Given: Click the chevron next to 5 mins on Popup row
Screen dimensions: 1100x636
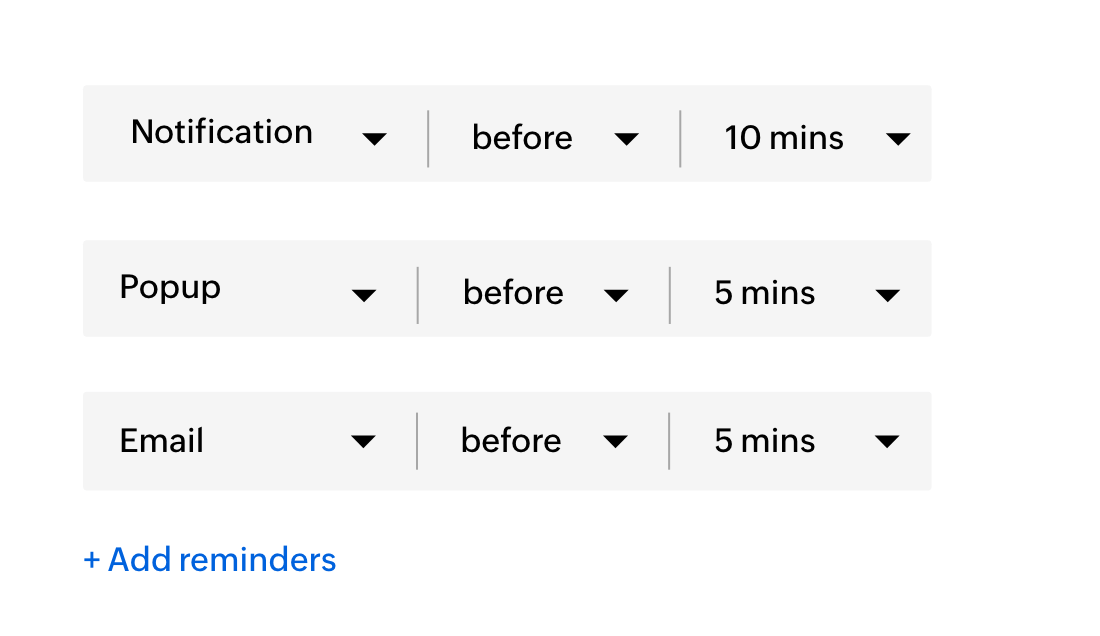Looking at the screenshot, I should (x=888, y=295).
